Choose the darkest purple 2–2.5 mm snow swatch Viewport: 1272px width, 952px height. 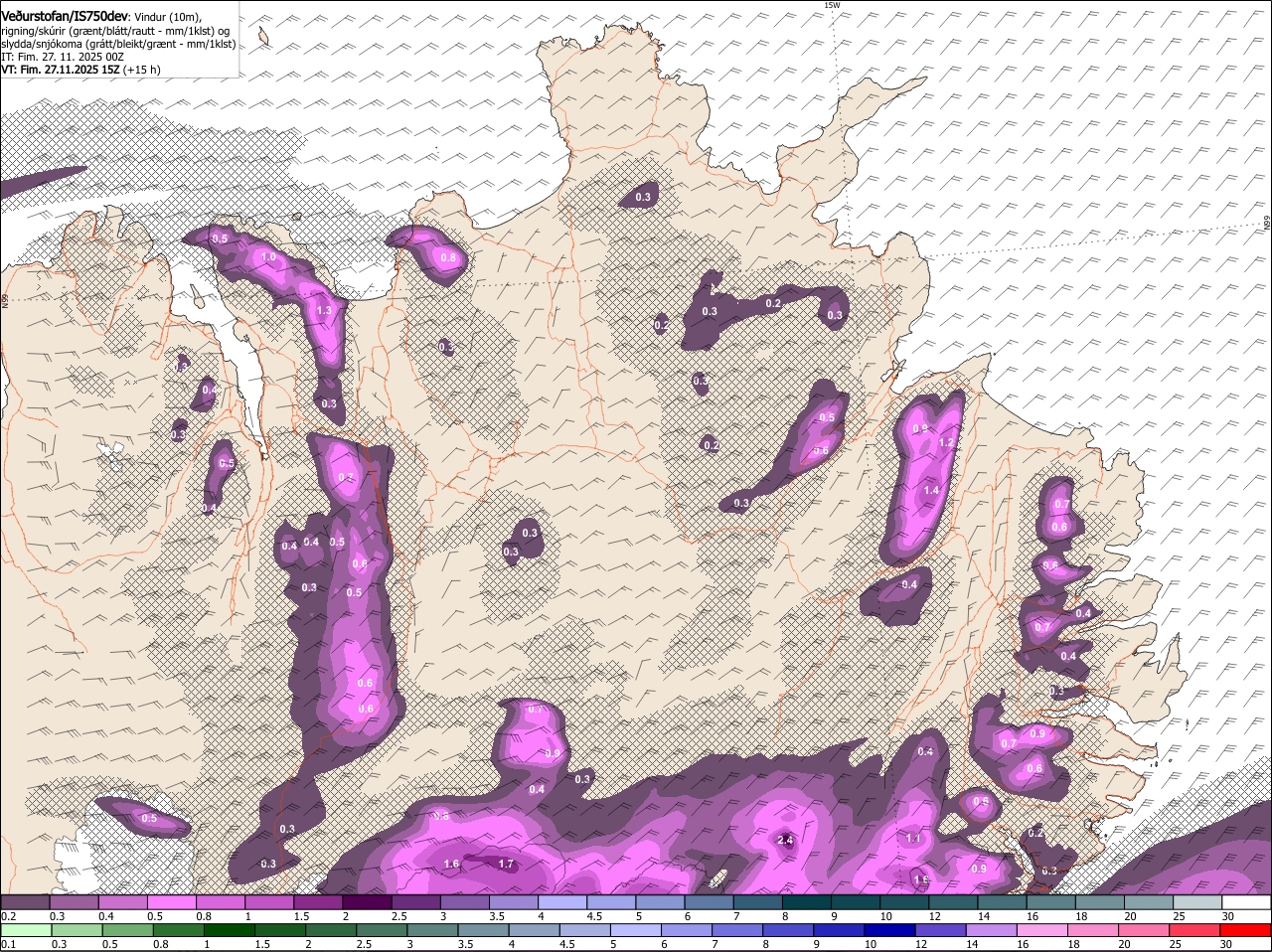coord(368,902)
